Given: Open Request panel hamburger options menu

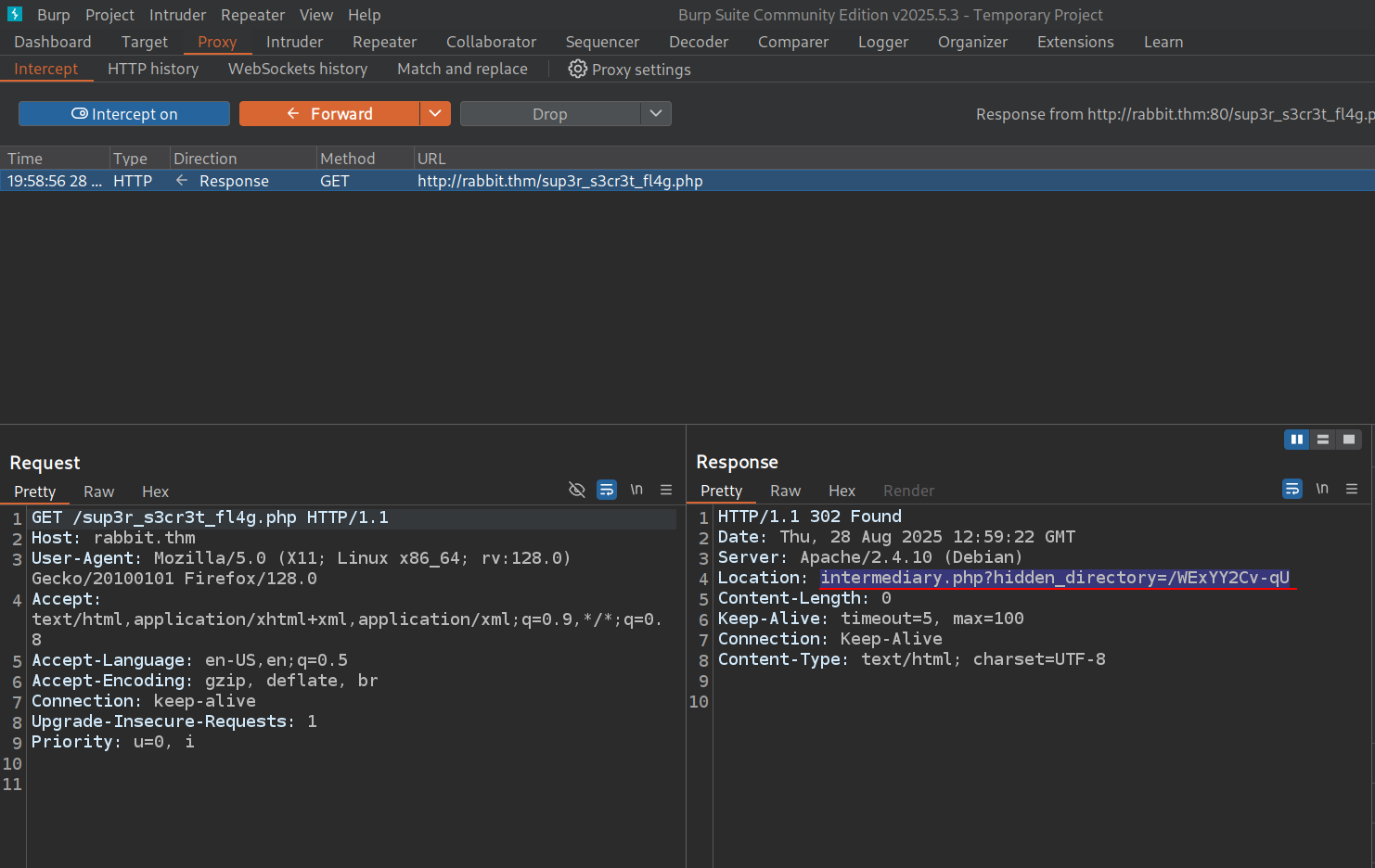Looking at the screenshot, I should coord(666,490).
